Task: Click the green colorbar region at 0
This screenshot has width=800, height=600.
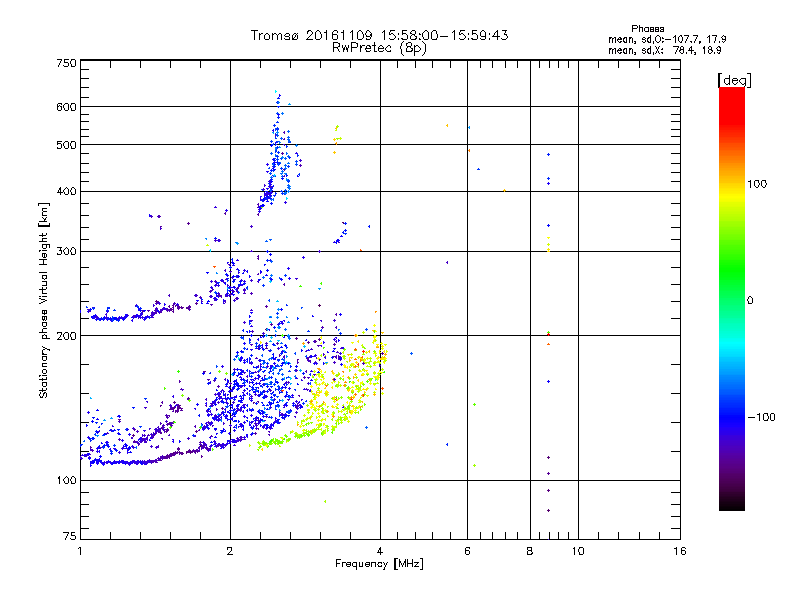Action: (x=732, y=301)
